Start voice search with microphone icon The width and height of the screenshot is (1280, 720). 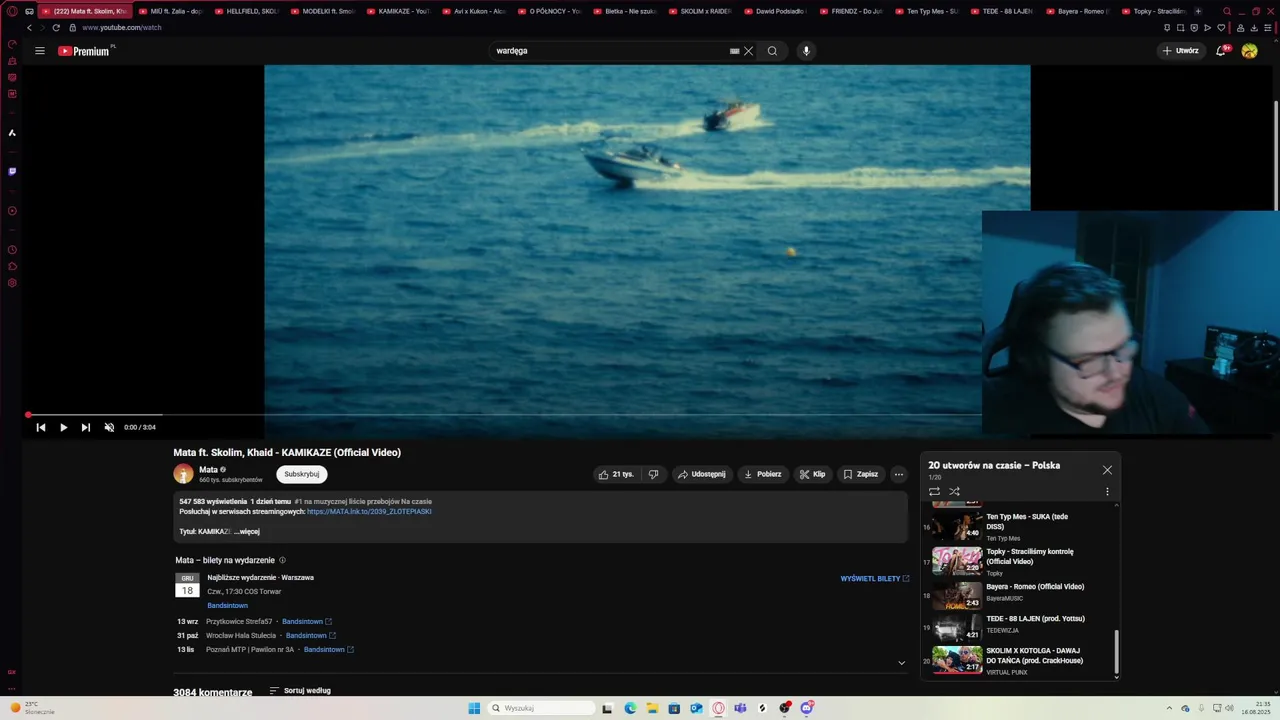(x=806, y=51)
